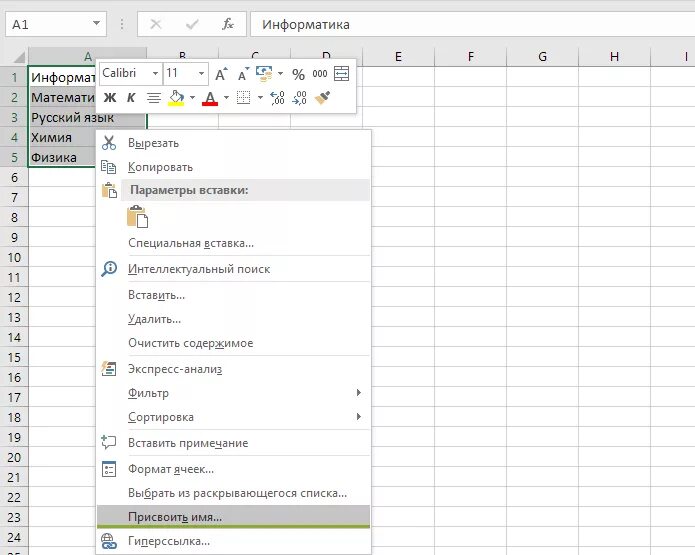
Task: Click Decrease Decimal icon
Action: coord(300,98)
